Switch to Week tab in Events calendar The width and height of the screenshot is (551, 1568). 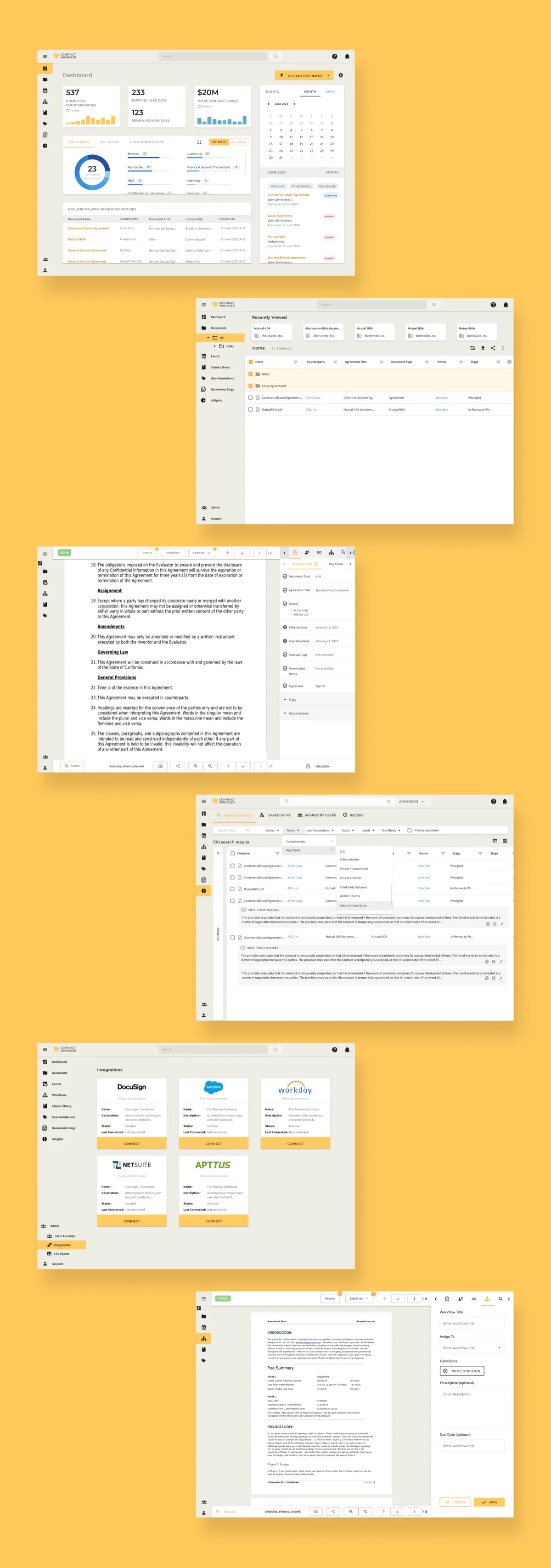point(330,92)
